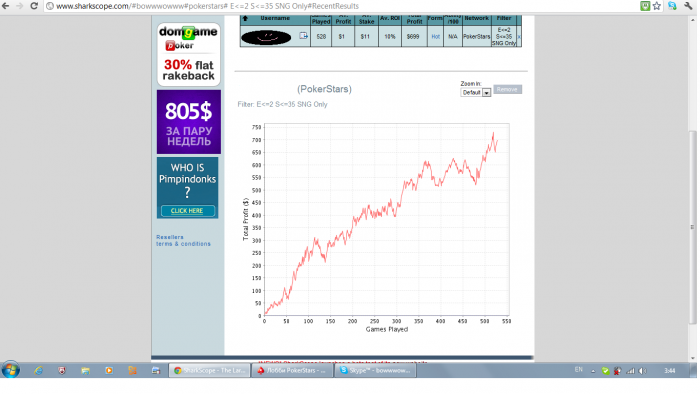Click the Filter E<=2 S<=35 SNG Only text

point(282,104)
